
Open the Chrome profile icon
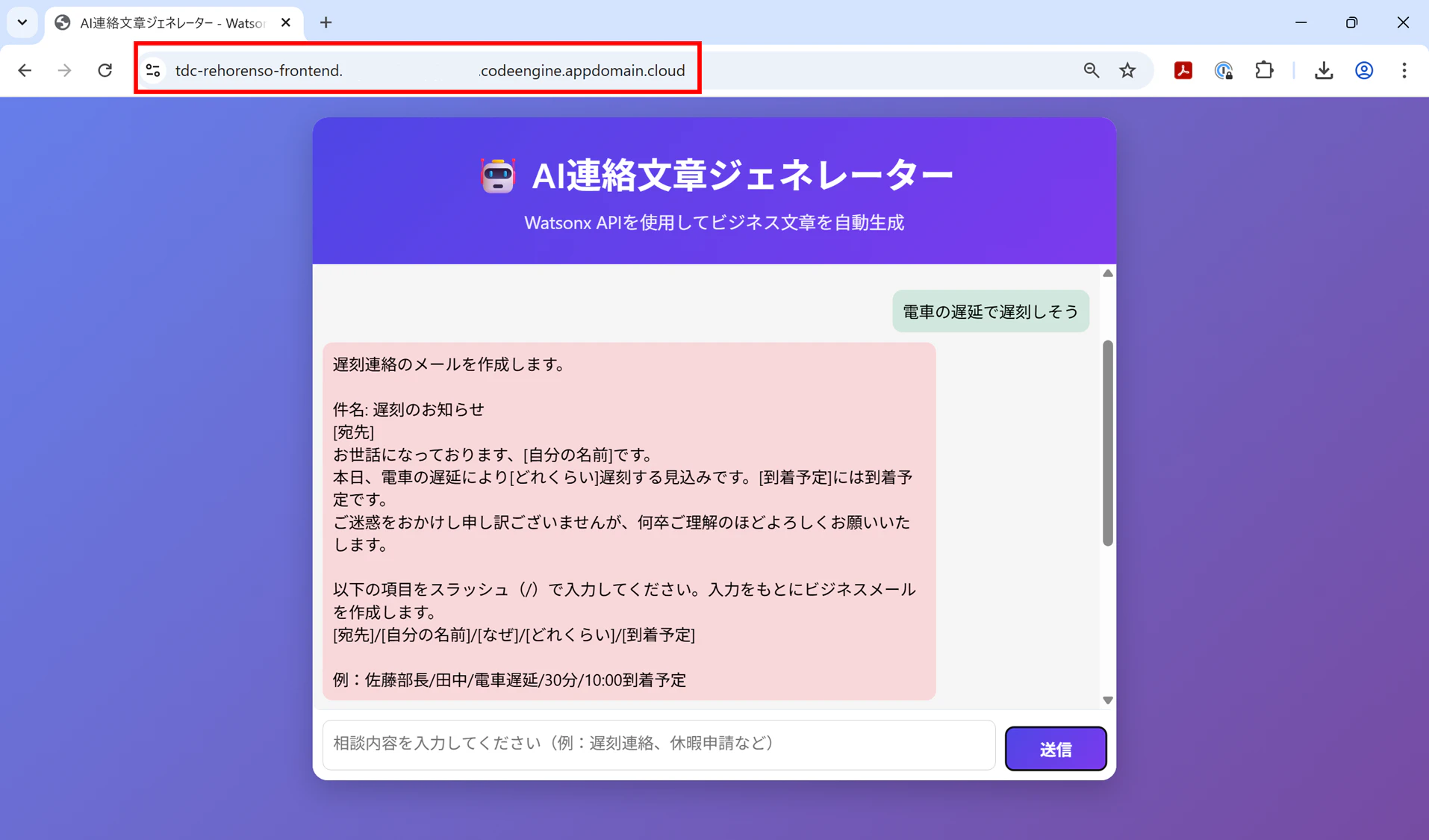click(1364, 70)
